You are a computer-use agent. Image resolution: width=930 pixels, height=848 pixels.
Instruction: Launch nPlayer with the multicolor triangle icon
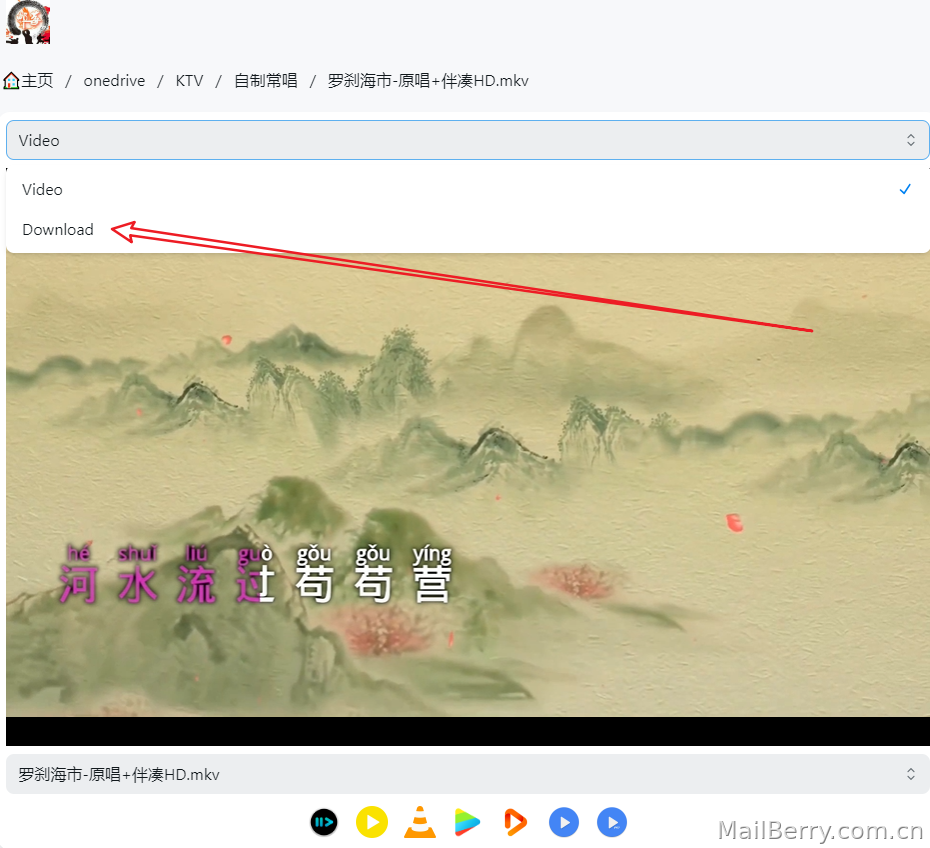[x=467, y=823]
